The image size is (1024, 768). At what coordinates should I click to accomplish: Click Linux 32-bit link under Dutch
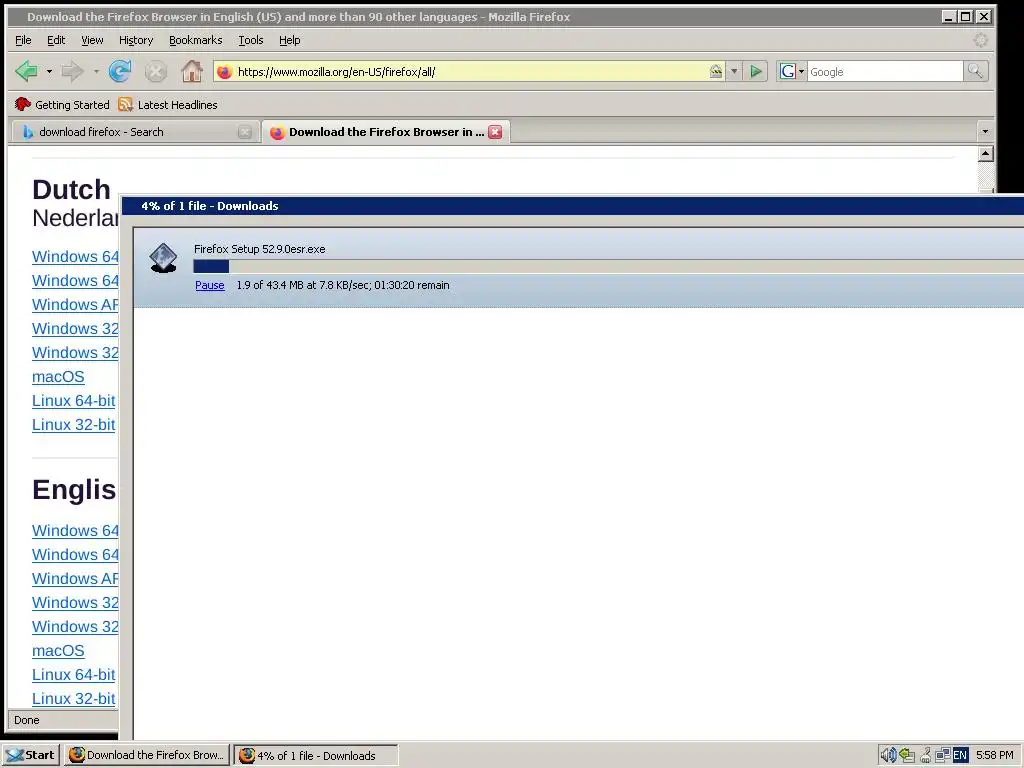(x=74, y=424)
